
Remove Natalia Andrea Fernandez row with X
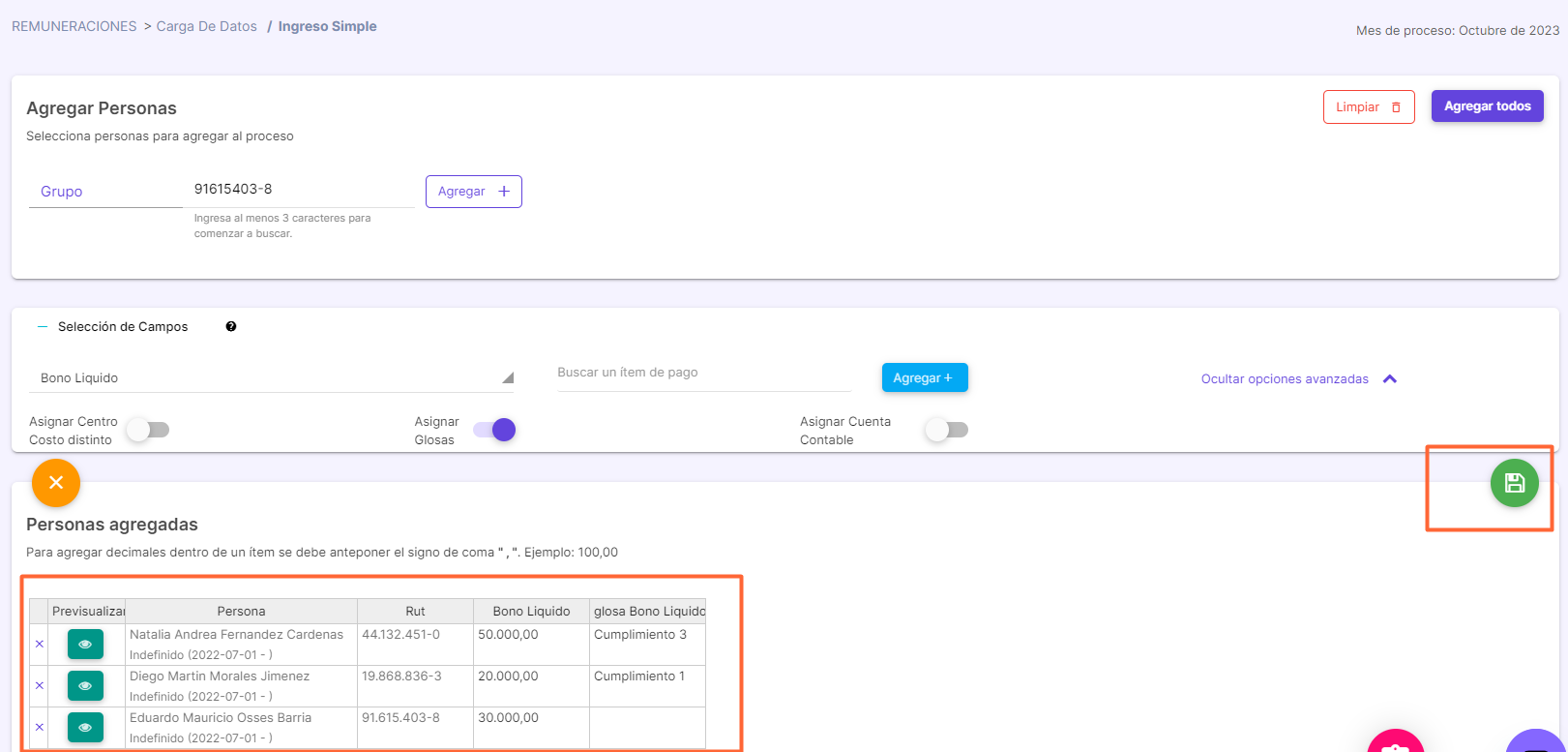click(x=40, y=644)
